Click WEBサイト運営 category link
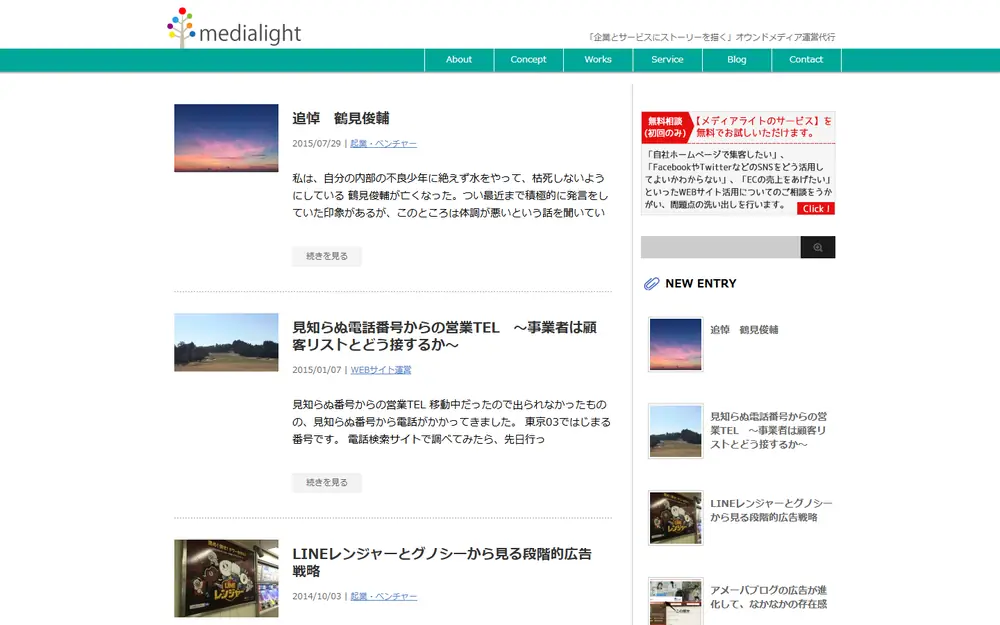The width and height of the screenshot is (1000, 625). coord(381,371)
